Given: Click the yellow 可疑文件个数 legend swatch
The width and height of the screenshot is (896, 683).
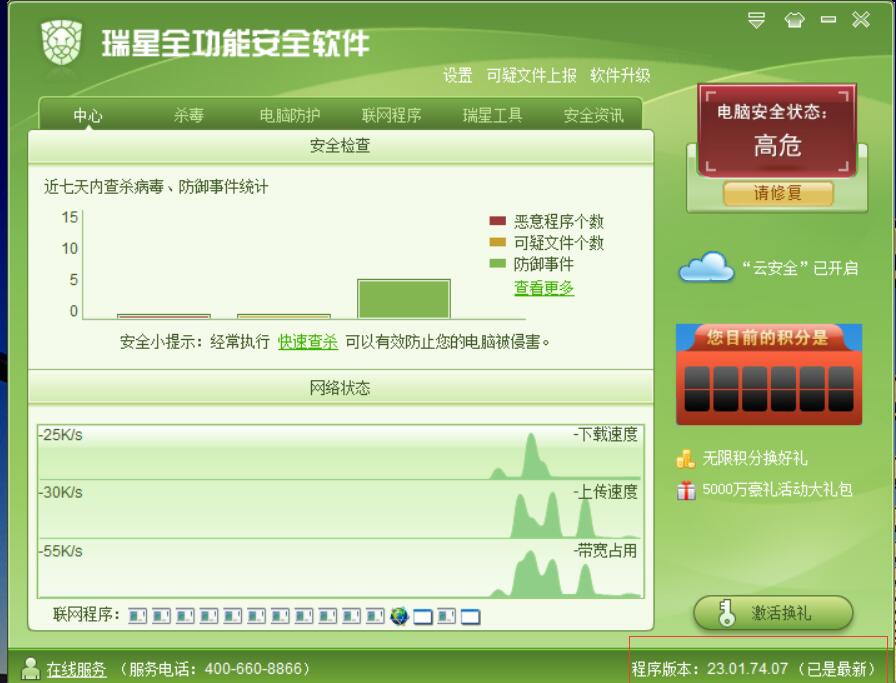Looking at the screenshot, I should point(497,242).
